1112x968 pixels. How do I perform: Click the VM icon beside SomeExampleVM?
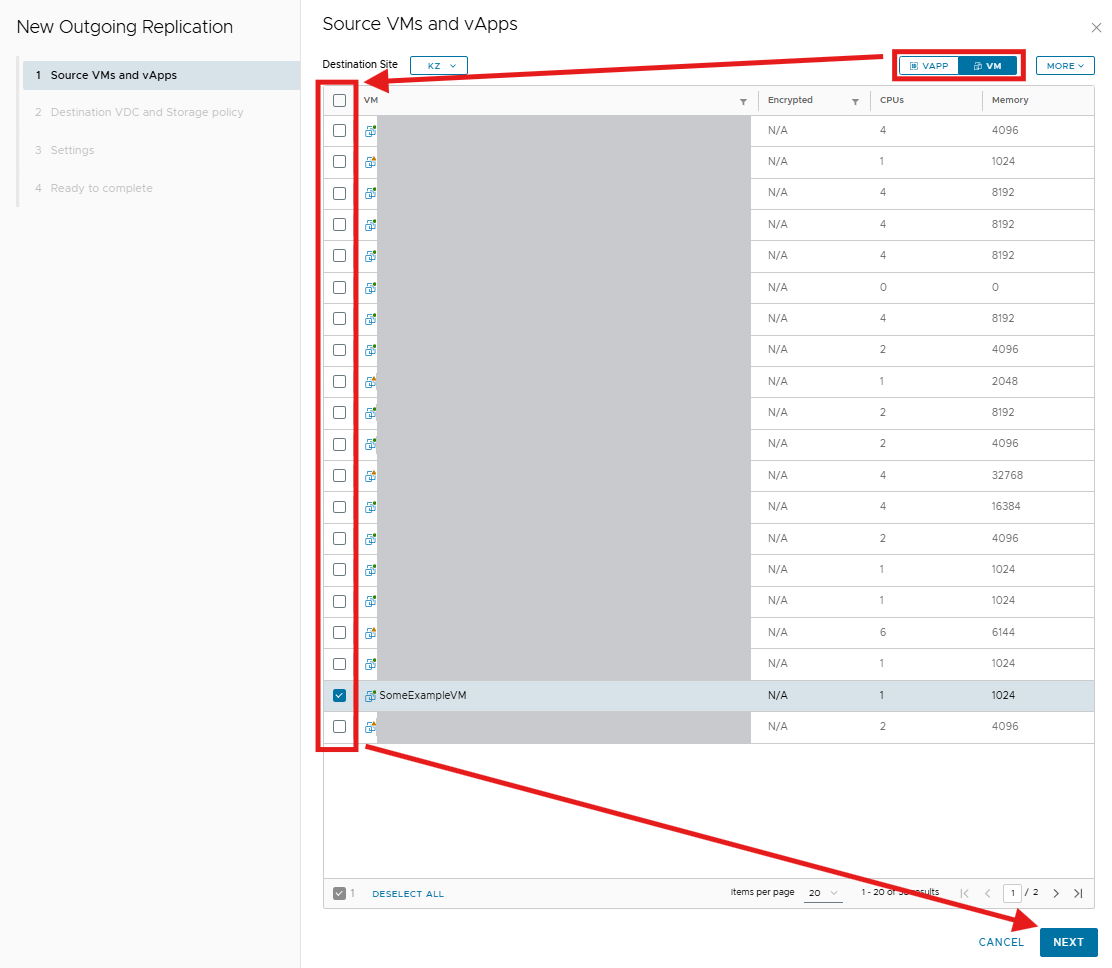click(370, 696)
